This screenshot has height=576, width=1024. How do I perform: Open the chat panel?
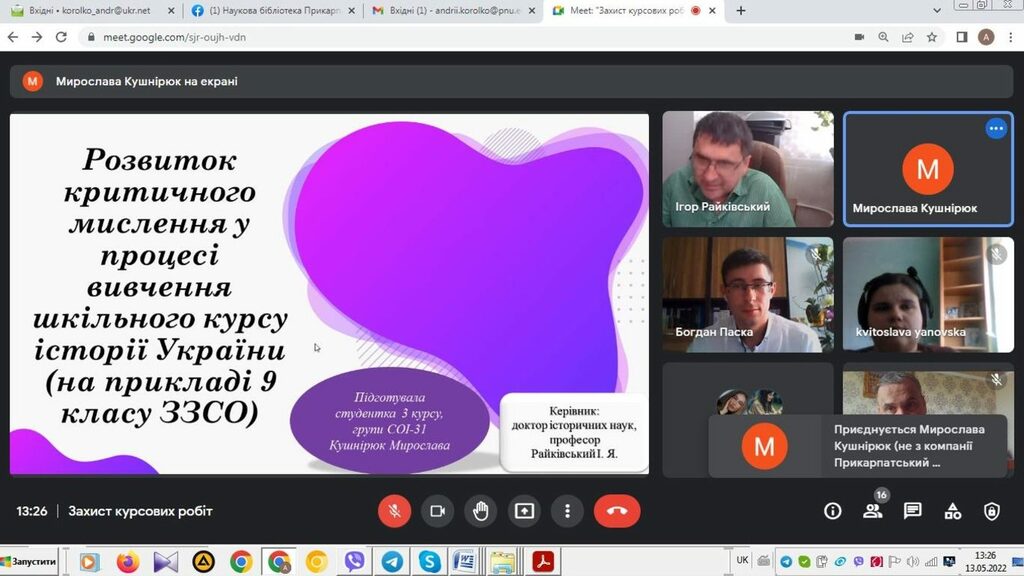click(912, 511)
